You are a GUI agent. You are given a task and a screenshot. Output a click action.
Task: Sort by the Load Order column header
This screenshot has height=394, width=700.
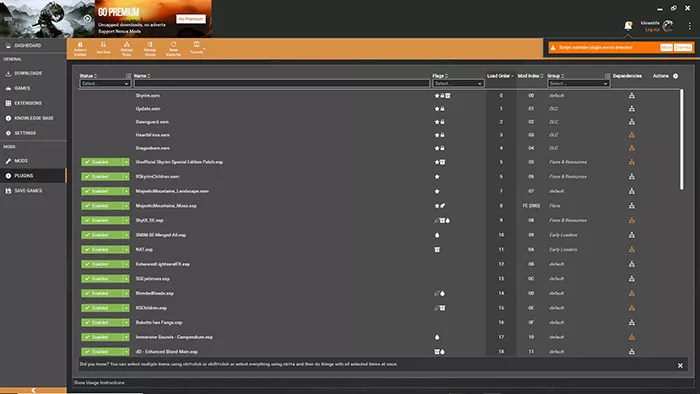coord(500,76)
